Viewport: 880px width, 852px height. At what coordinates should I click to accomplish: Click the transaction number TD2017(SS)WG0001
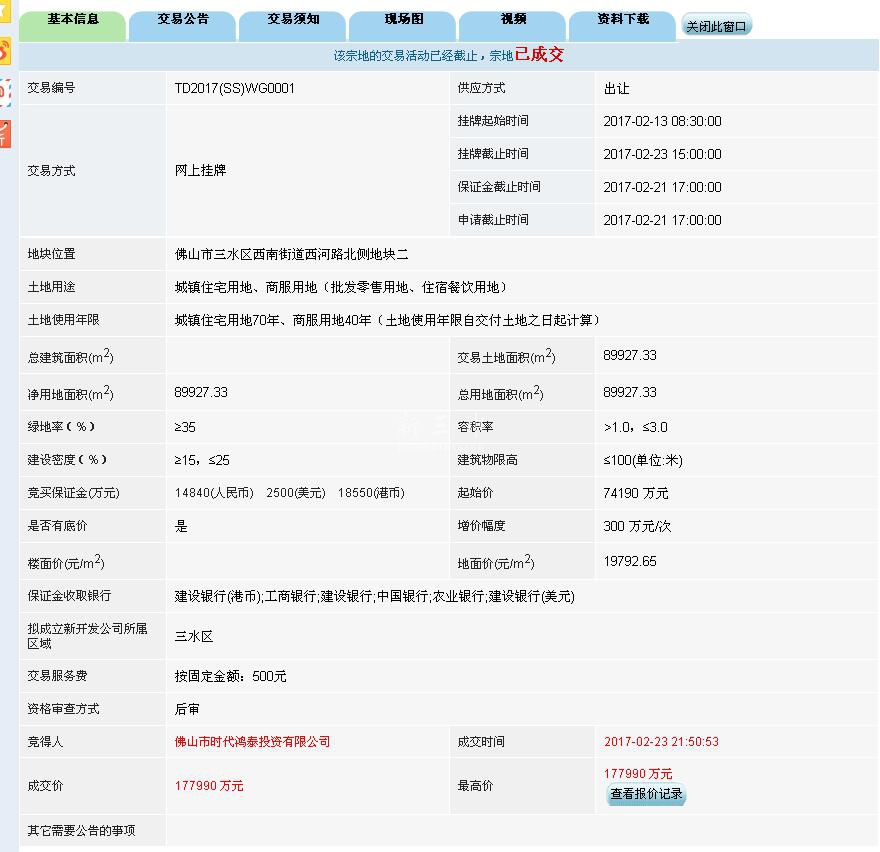coord(235,88)
